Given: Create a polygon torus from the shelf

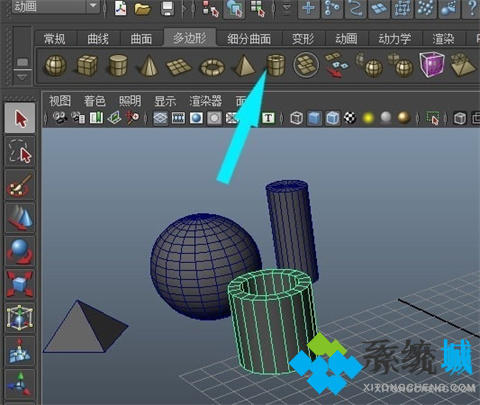Looking at the screenshot, I should click(x=212, y=67).
